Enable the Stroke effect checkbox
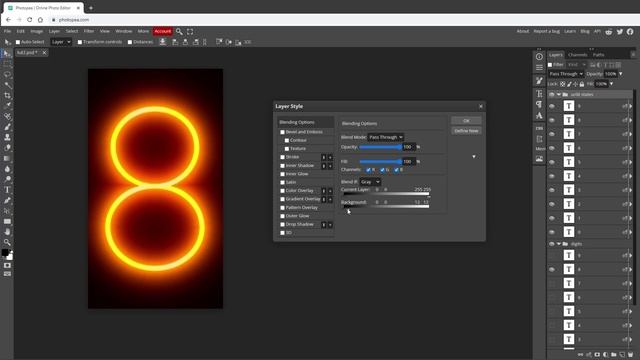 click(x=282, y=157)
